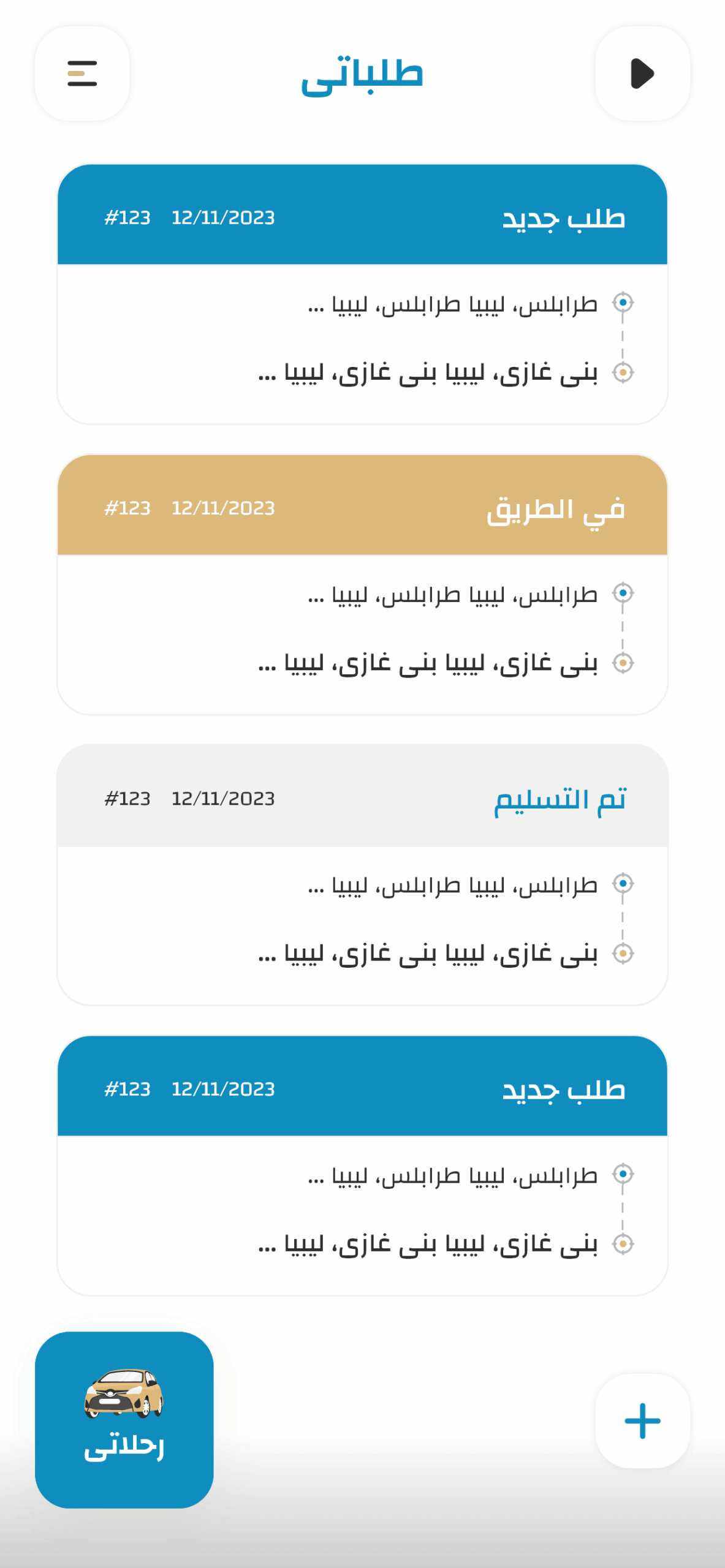Open the hamburger menu icon
Image resolution: width=725 pixels, height=1568 pixels.
(82, 73)
